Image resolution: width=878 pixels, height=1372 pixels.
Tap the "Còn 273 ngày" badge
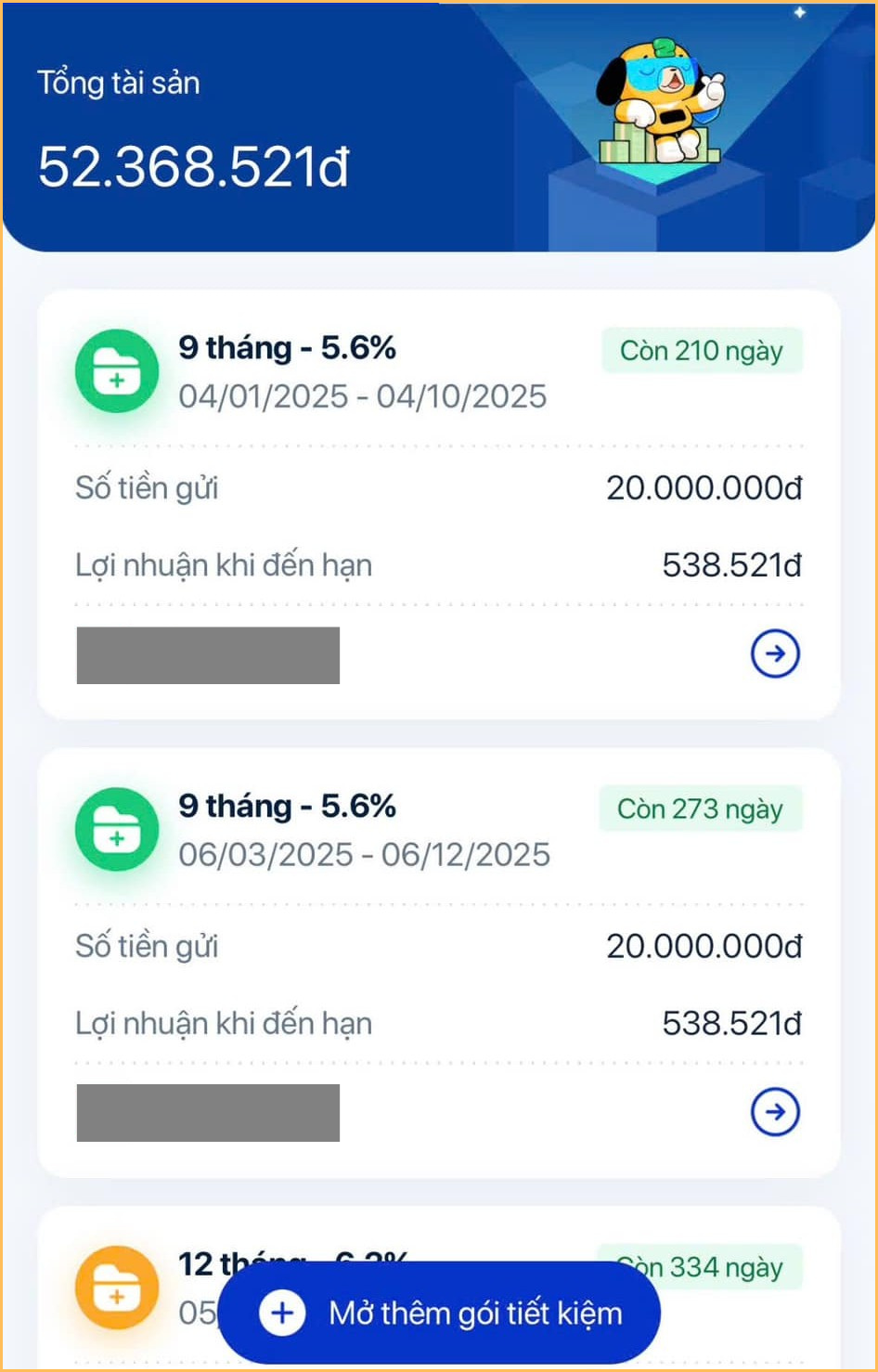coord(701,809)
